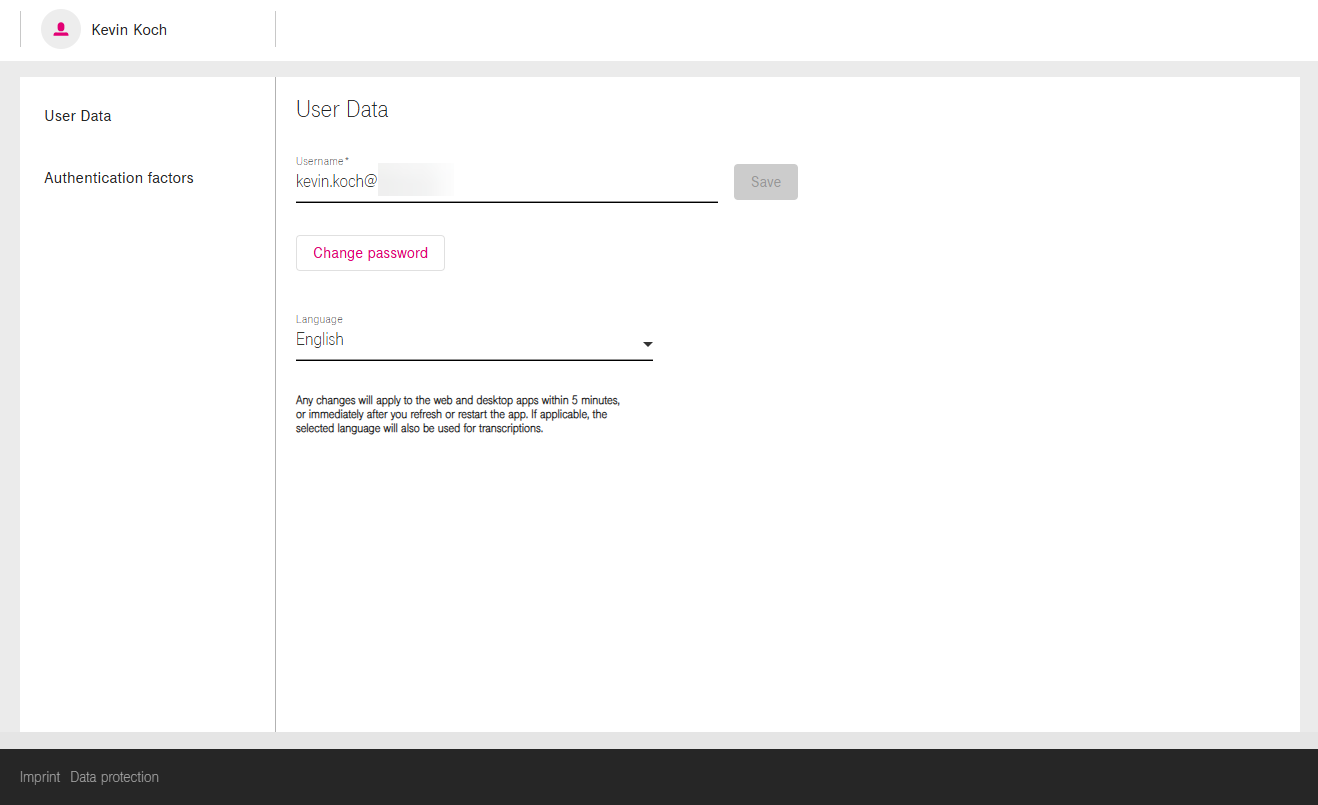1318x805 pixels.
Task: Click the Change password button
Action: pos(370,253)
